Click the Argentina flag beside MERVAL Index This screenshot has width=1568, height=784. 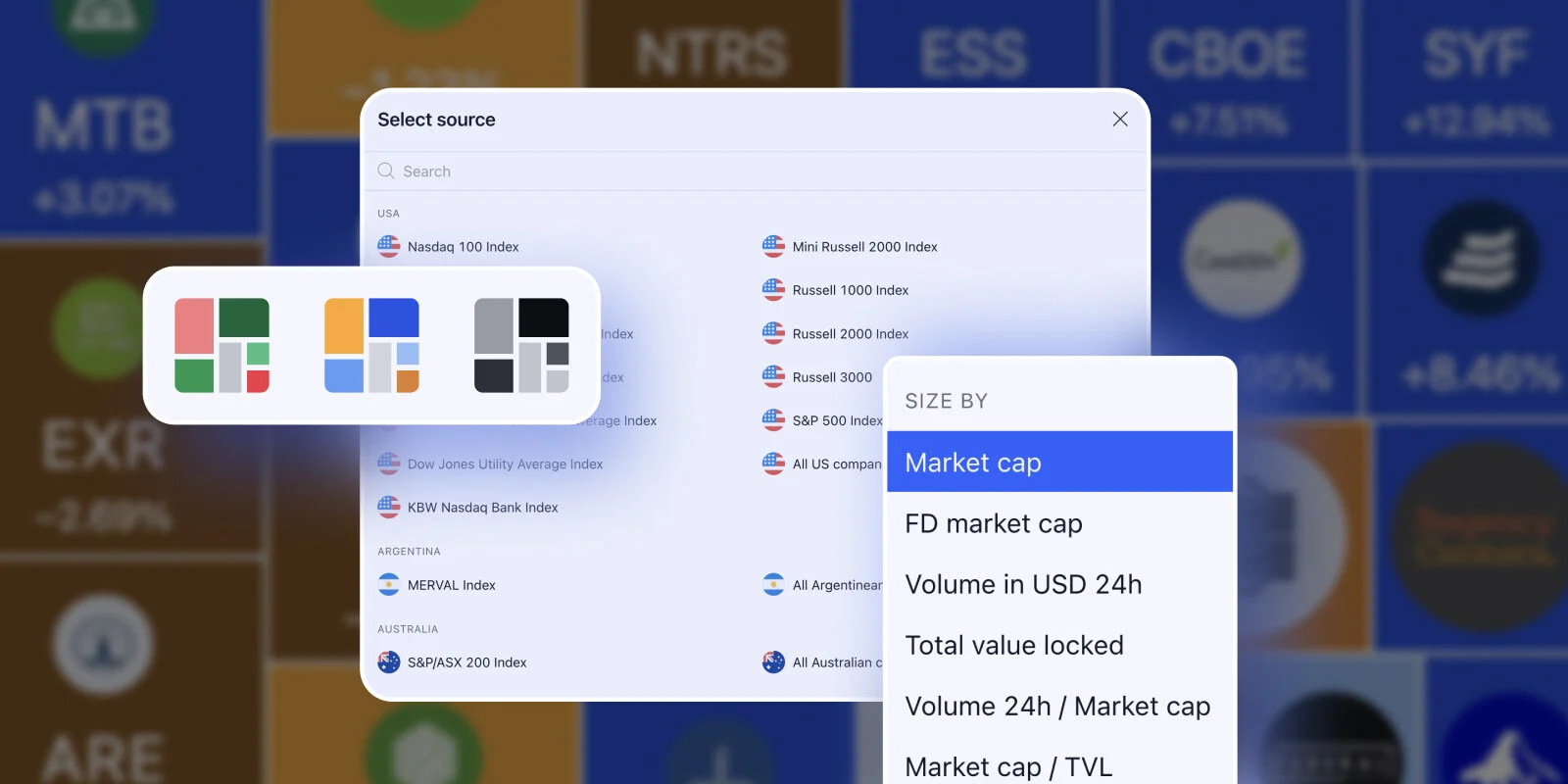click(x=389, y=584)
